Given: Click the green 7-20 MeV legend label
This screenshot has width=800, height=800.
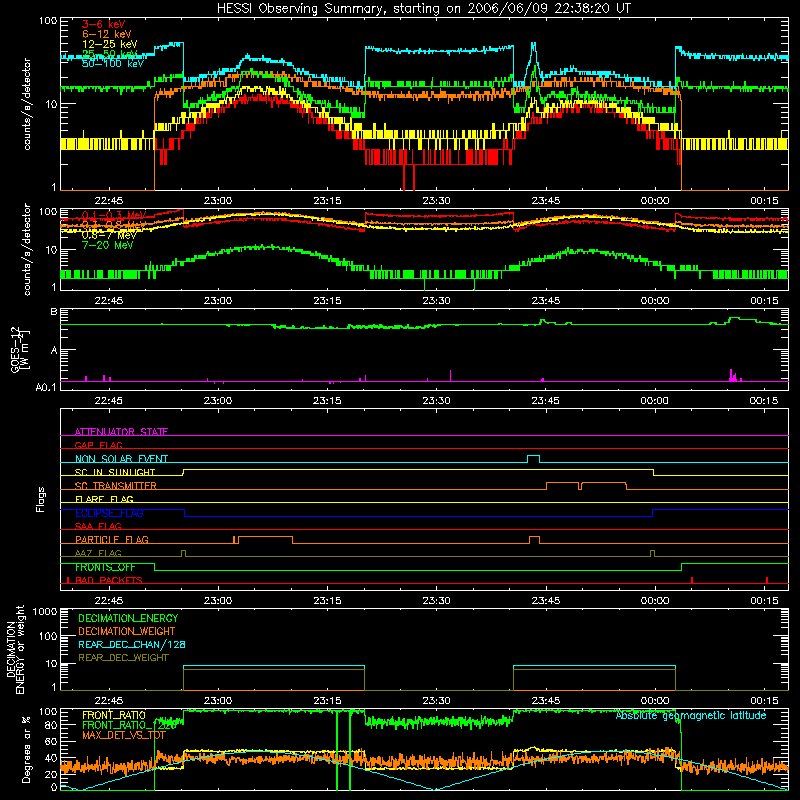Looking at the screenshot, I should (x=108, y=245).
